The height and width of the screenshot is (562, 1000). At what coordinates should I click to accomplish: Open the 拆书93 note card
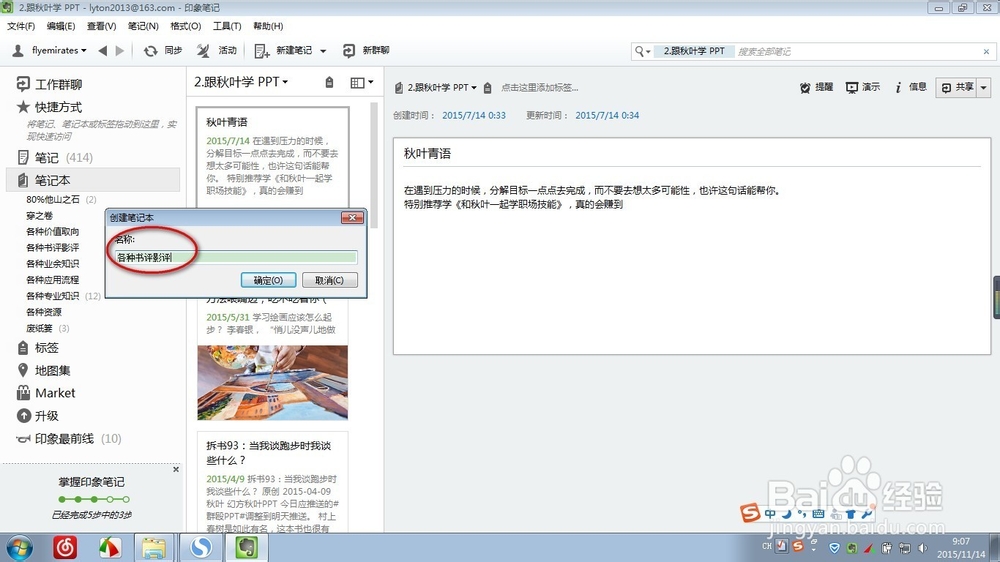(x=272, y=483)
